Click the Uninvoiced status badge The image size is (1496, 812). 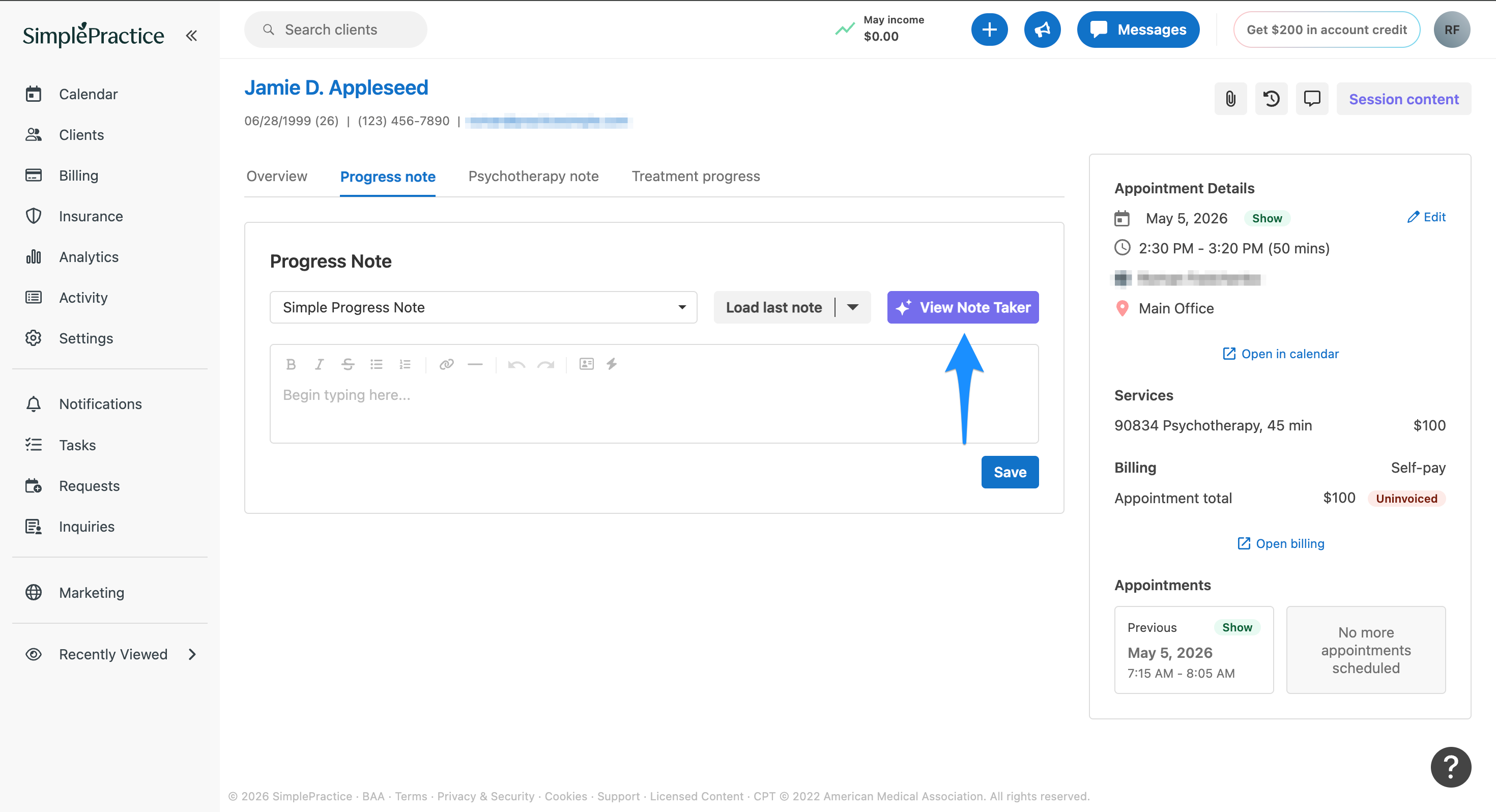click(1406, 499)
